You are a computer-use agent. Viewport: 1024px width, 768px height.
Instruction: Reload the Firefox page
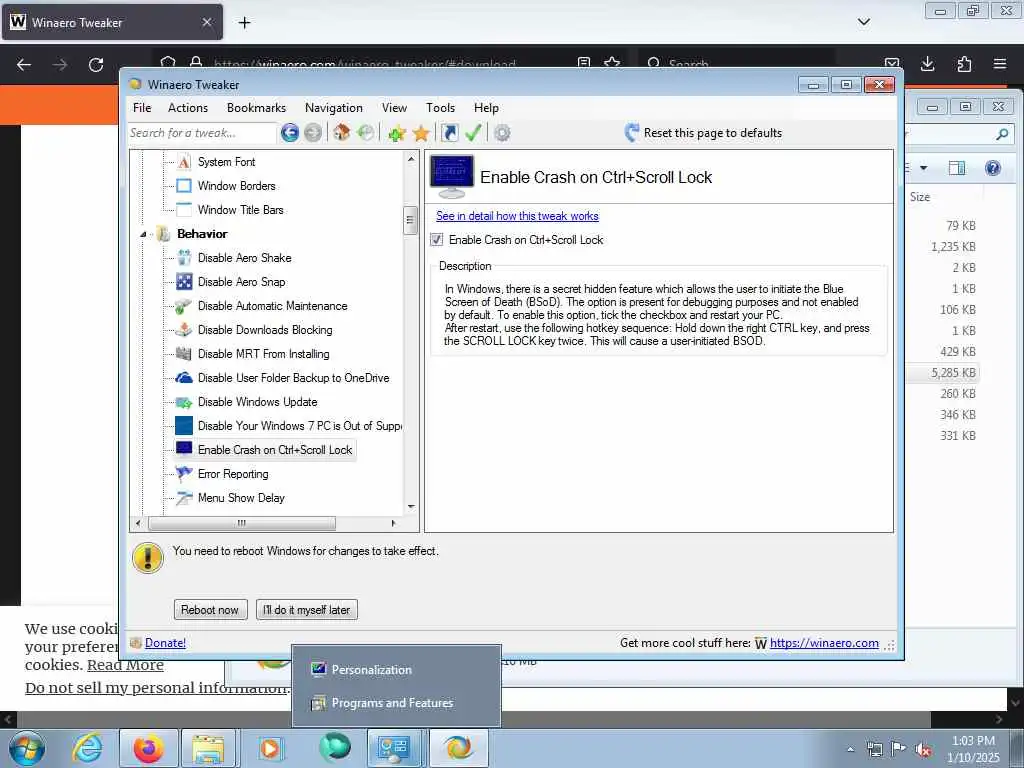[x=96, y=65]
